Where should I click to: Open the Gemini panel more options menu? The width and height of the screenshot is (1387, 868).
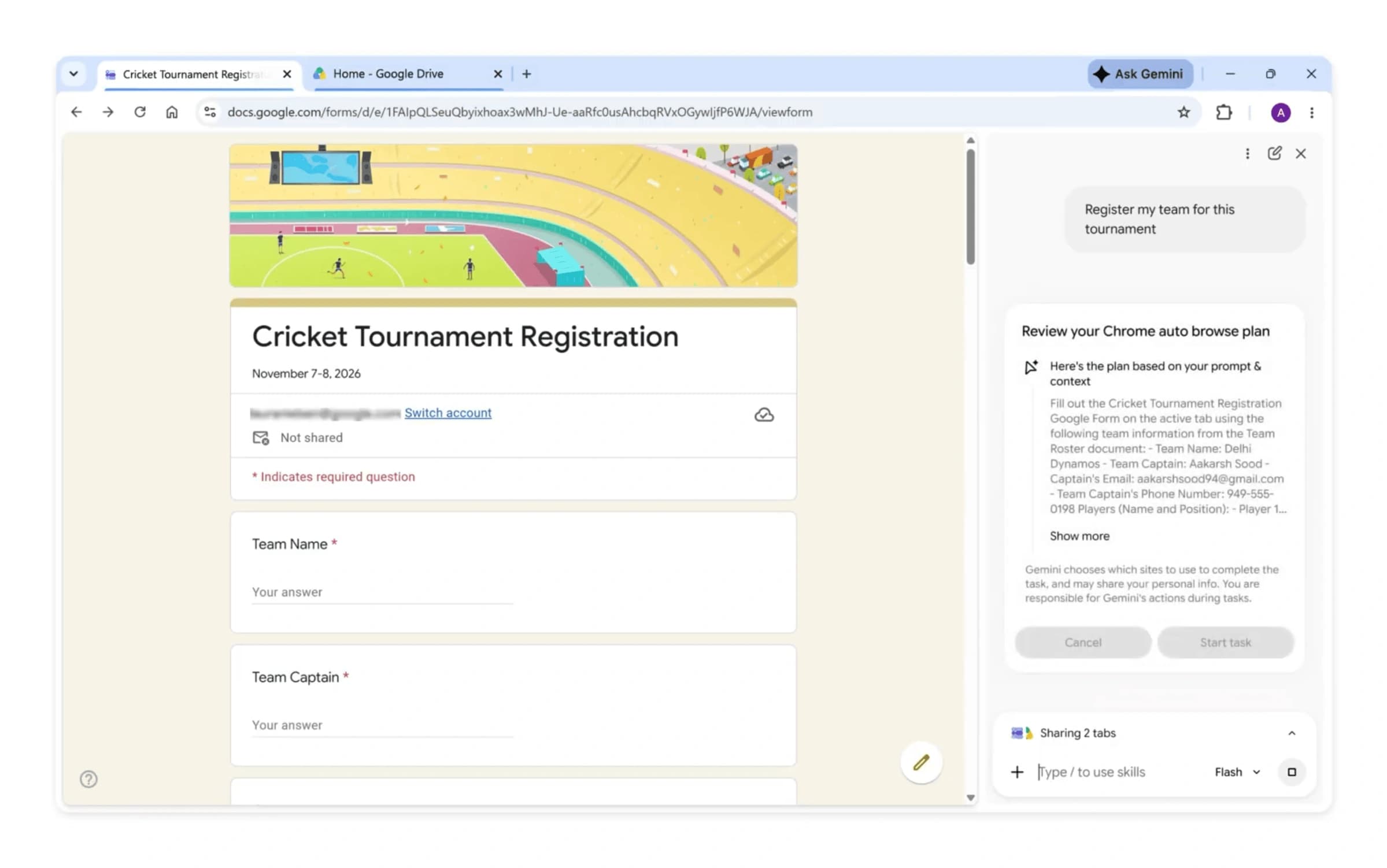tap(1247, 154)
